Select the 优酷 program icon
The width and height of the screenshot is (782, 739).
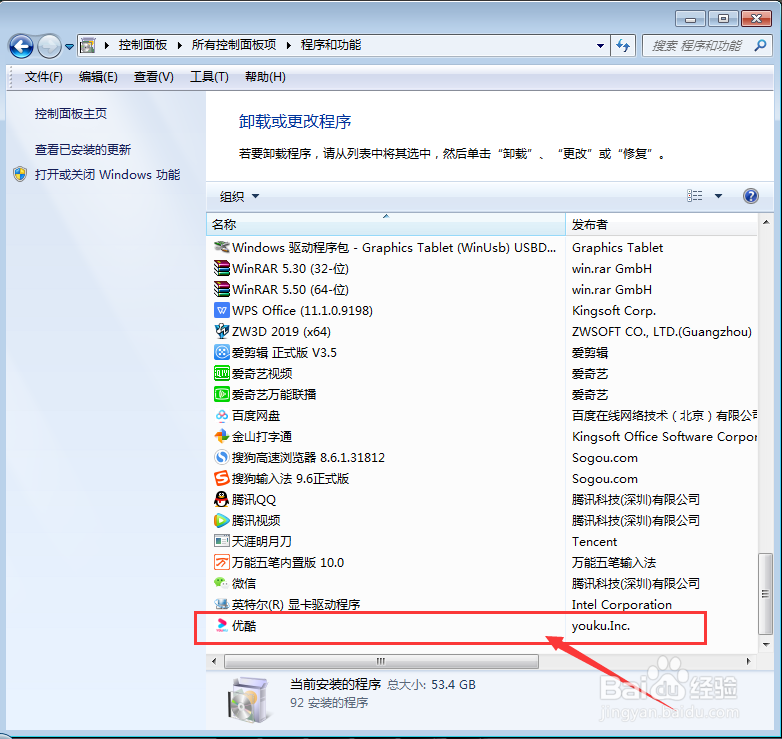(x=221, y=625)
